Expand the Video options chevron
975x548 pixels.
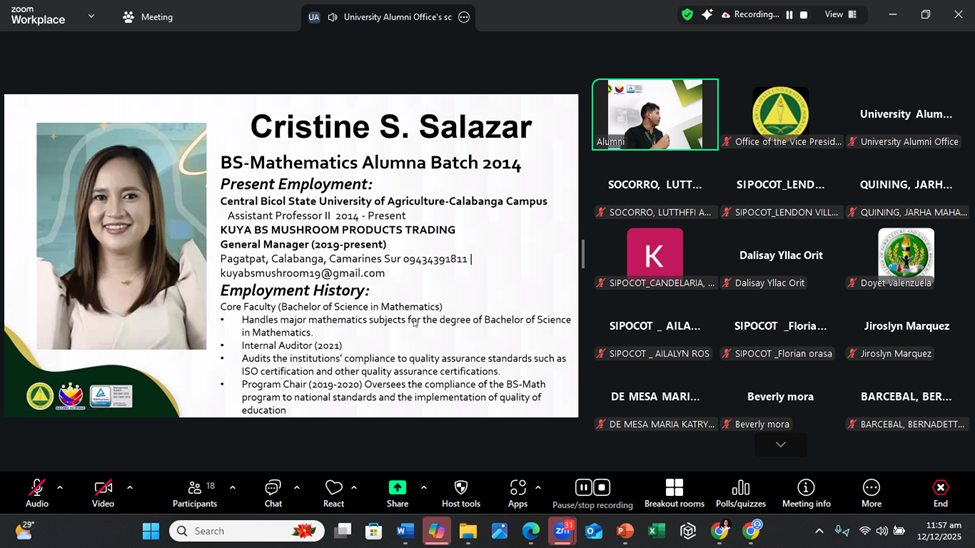[129, 488]
